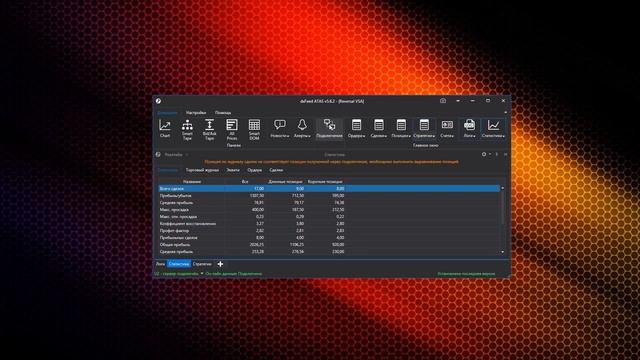This screenshot has height=360, width=640.
Task: Open the Smart DOM panel
Action: (254, 130)
